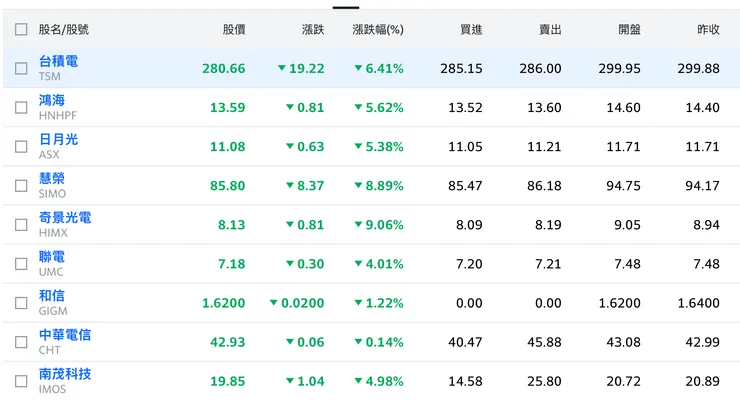Click the IMOS ticker symbol text
The height and width of the screenshot is (400, 740).
[52, 389]
